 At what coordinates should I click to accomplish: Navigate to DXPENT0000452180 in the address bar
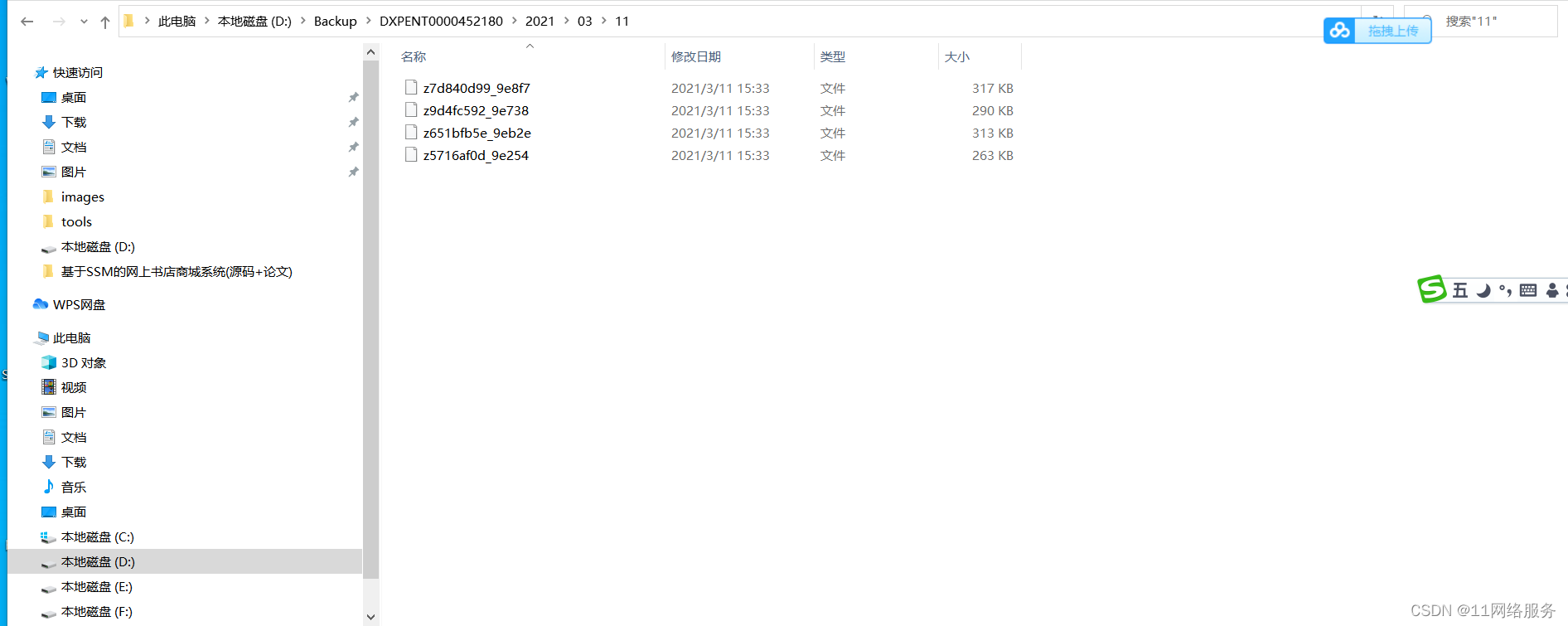pyautogui.click(x=441, y=21)
